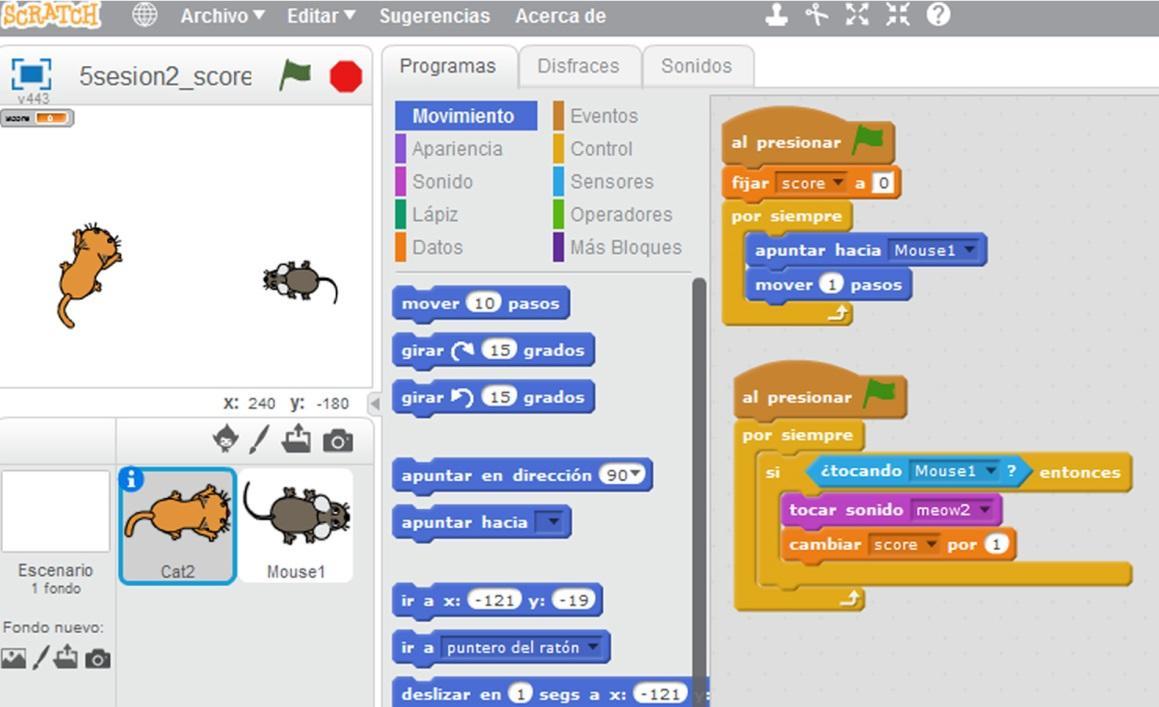Import sprite using the folder upload icon
This screenshot has height=707, width=1159.
[296, 438]
